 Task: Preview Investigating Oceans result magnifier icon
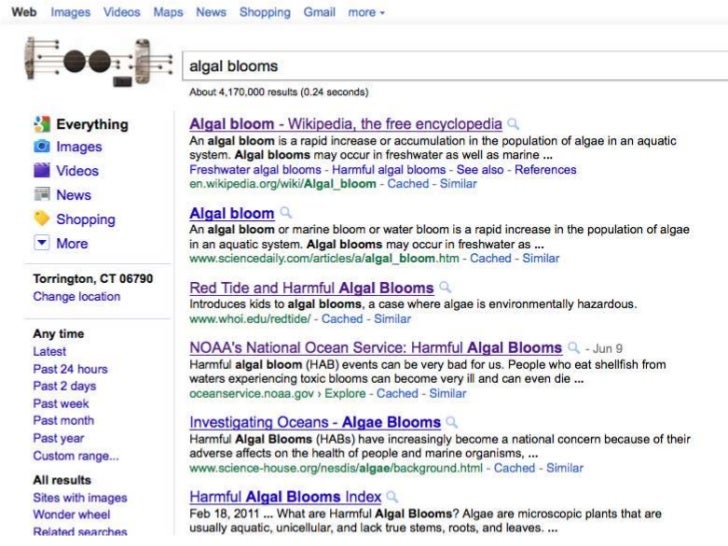[x=451, y=422]
